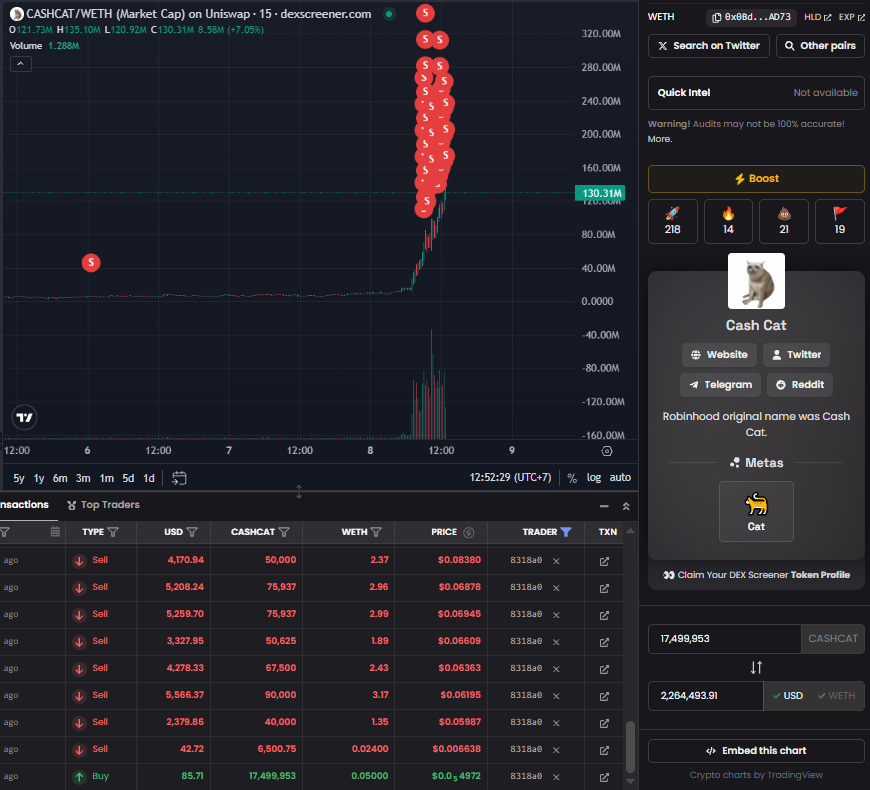Vote with the poop reaction 21
This screenshot has height=790, width=870.
point(784,221)
